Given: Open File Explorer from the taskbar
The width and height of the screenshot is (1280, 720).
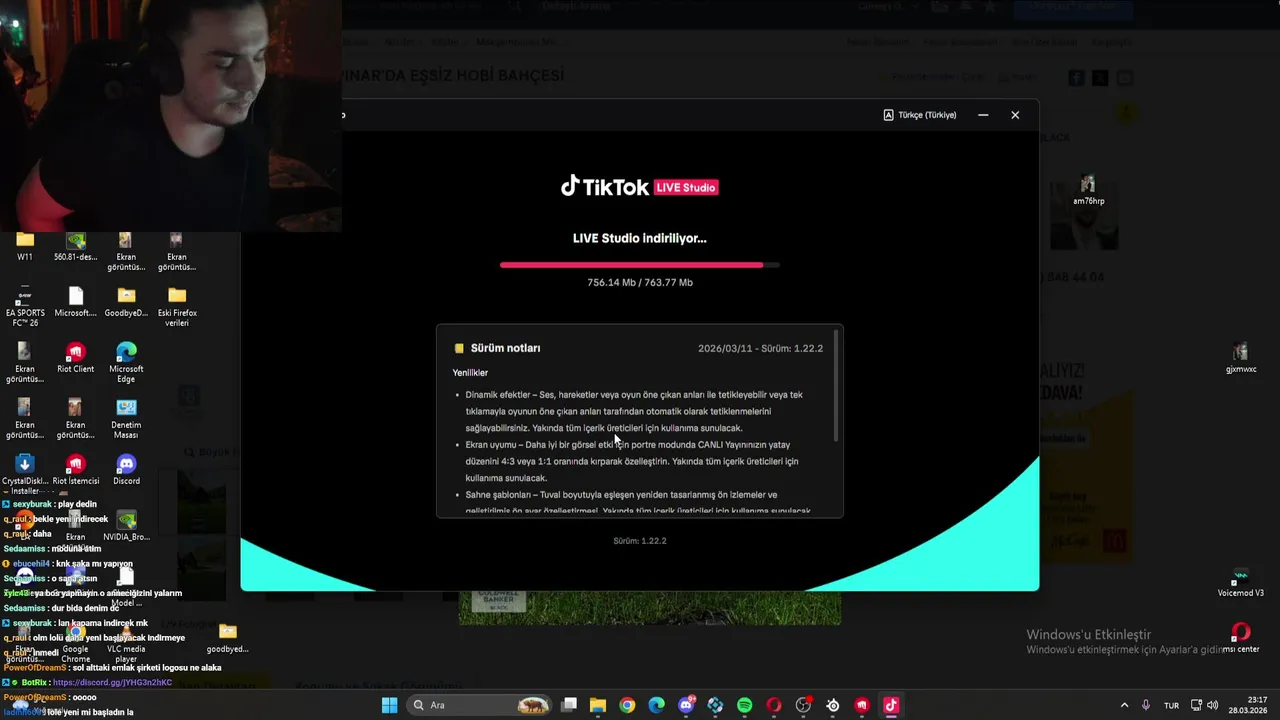Looking at the screenshot, I should pyautogui.click(x=598, y=705).
